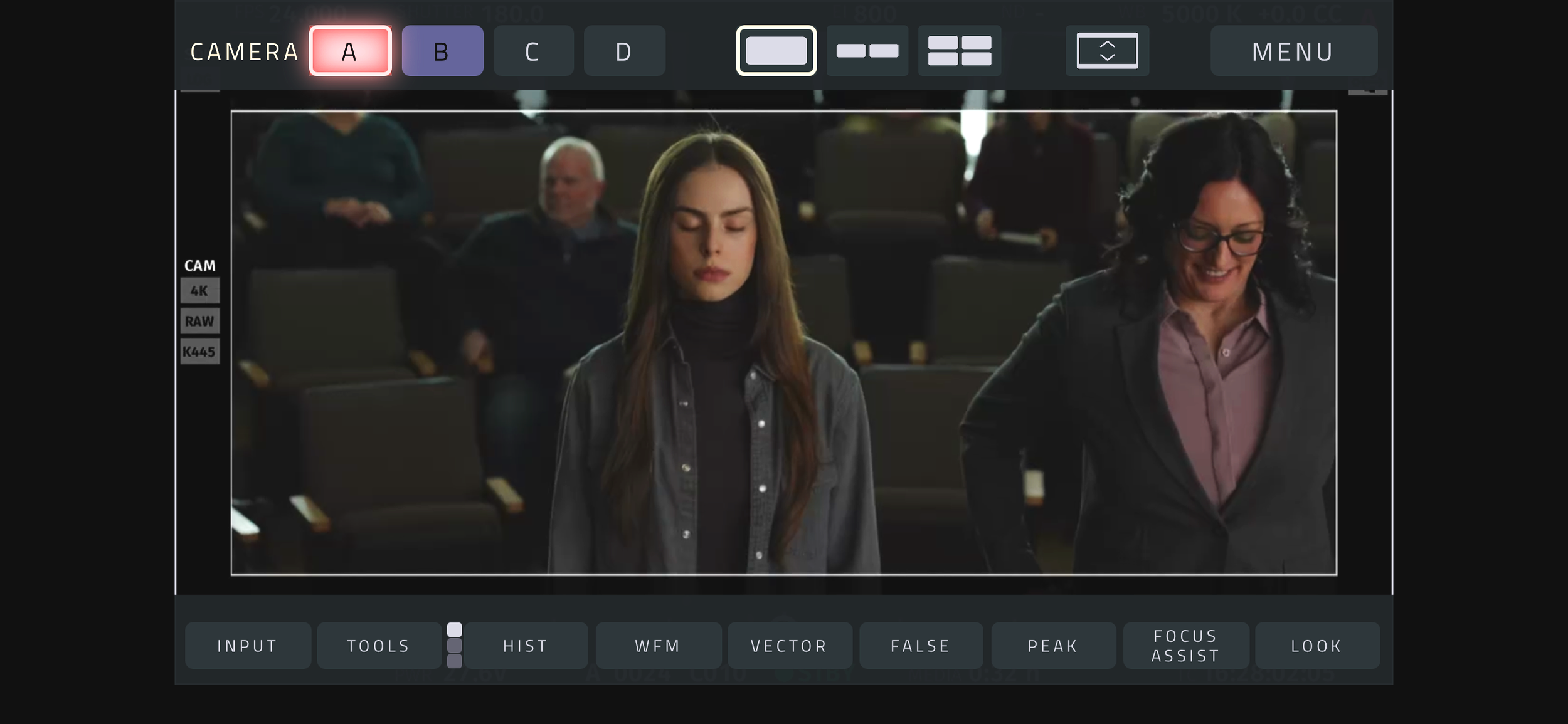Select the single-view layout icon
The width and height of the screenshot is (1568, 724).
(776, 51)
